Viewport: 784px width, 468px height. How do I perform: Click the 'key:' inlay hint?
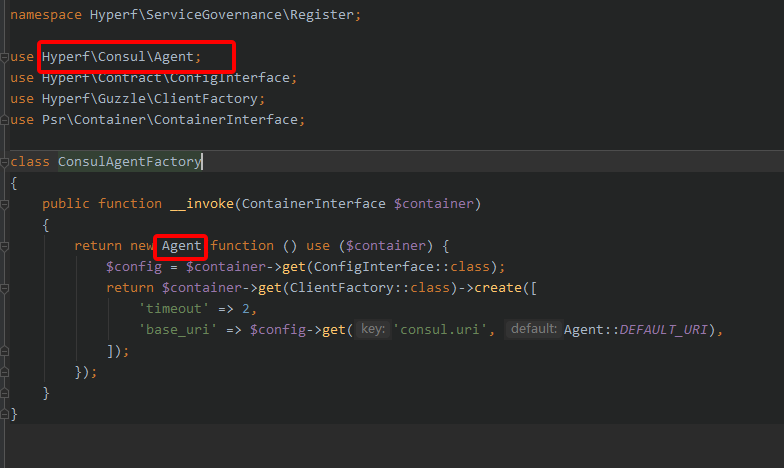pyautogui.click(x=373, y=329)
